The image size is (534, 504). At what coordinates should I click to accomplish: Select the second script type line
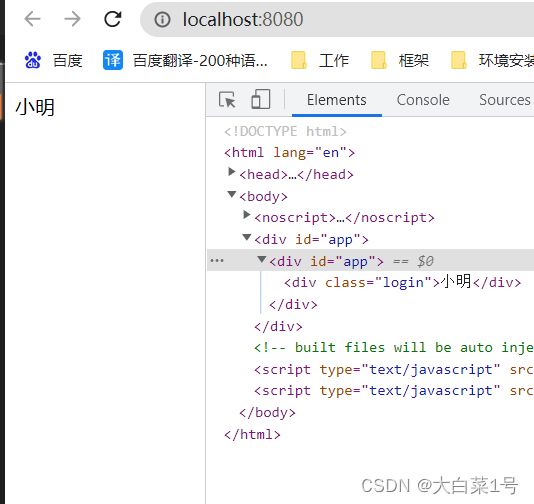pos(394,391)
